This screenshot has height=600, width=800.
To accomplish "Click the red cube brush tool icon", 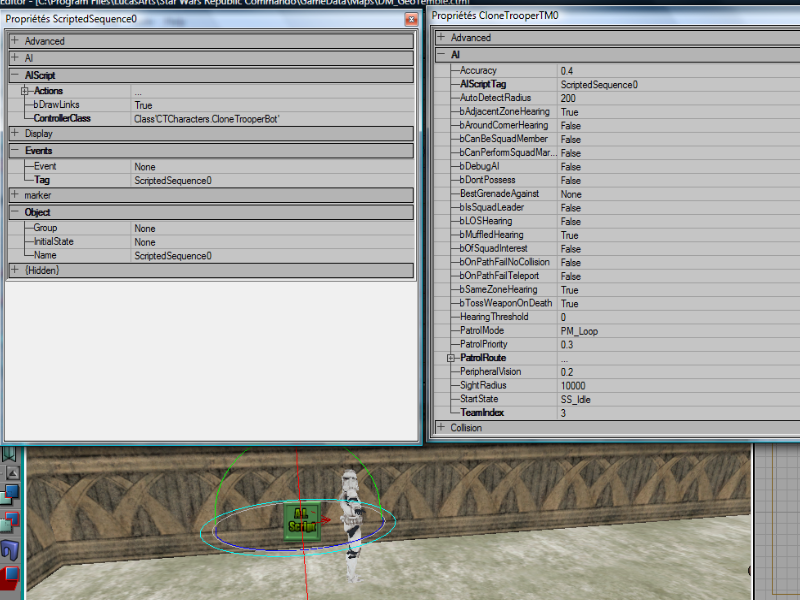I will coord(9,578).
